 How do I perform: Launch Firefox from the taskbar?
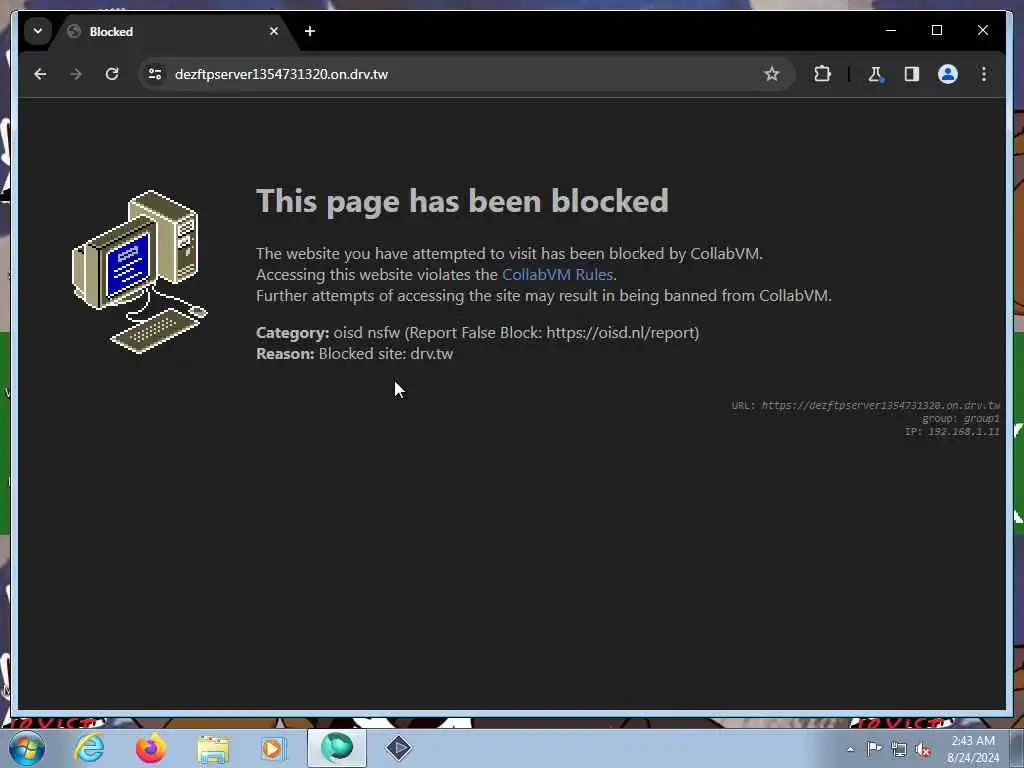(150, 748)
